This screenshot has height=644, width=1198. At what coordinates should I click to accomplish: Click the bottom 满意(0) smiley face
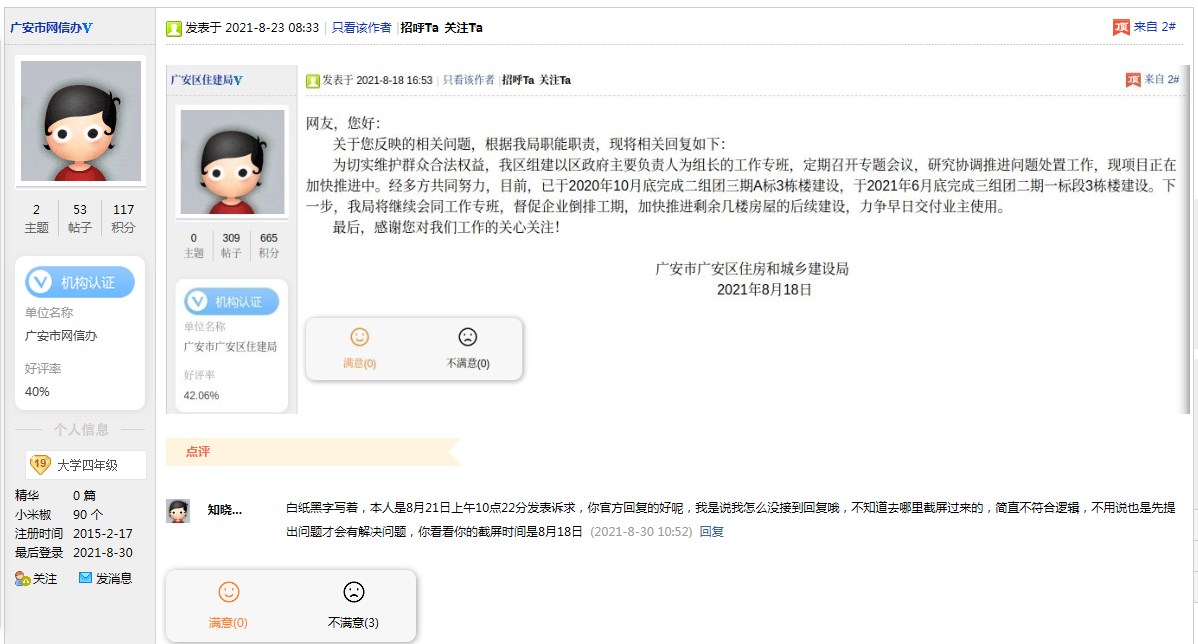click(228, 592)
